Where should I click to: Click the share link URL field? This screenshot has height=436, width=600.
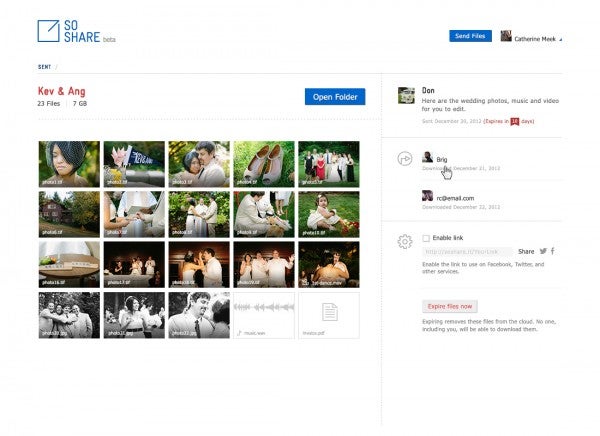pyautogui.click(x=467, y=252)
